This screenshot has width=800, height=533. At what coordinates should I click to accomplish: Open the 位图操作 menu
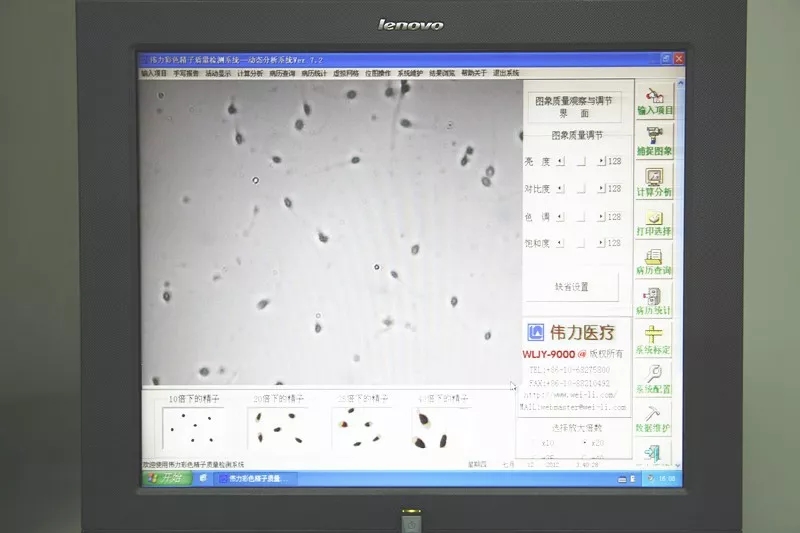pos(378,73)
